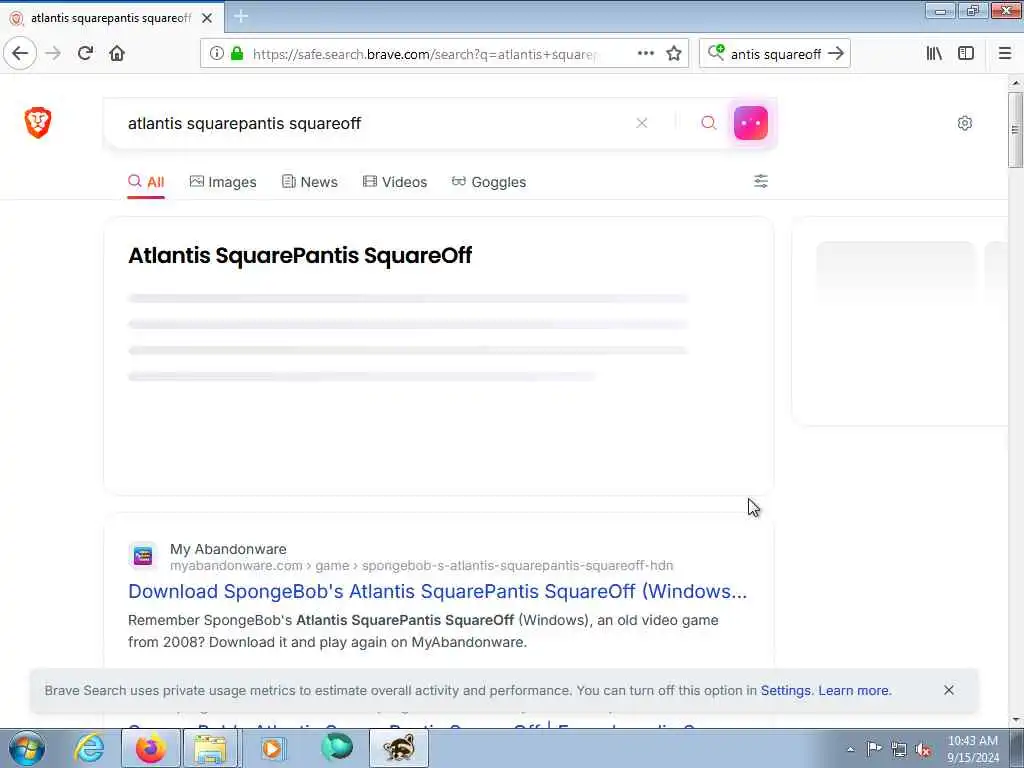The height and width of the screenshot is (768, 1024).
Task: Open the Windows Start menu
Action: 27,748
